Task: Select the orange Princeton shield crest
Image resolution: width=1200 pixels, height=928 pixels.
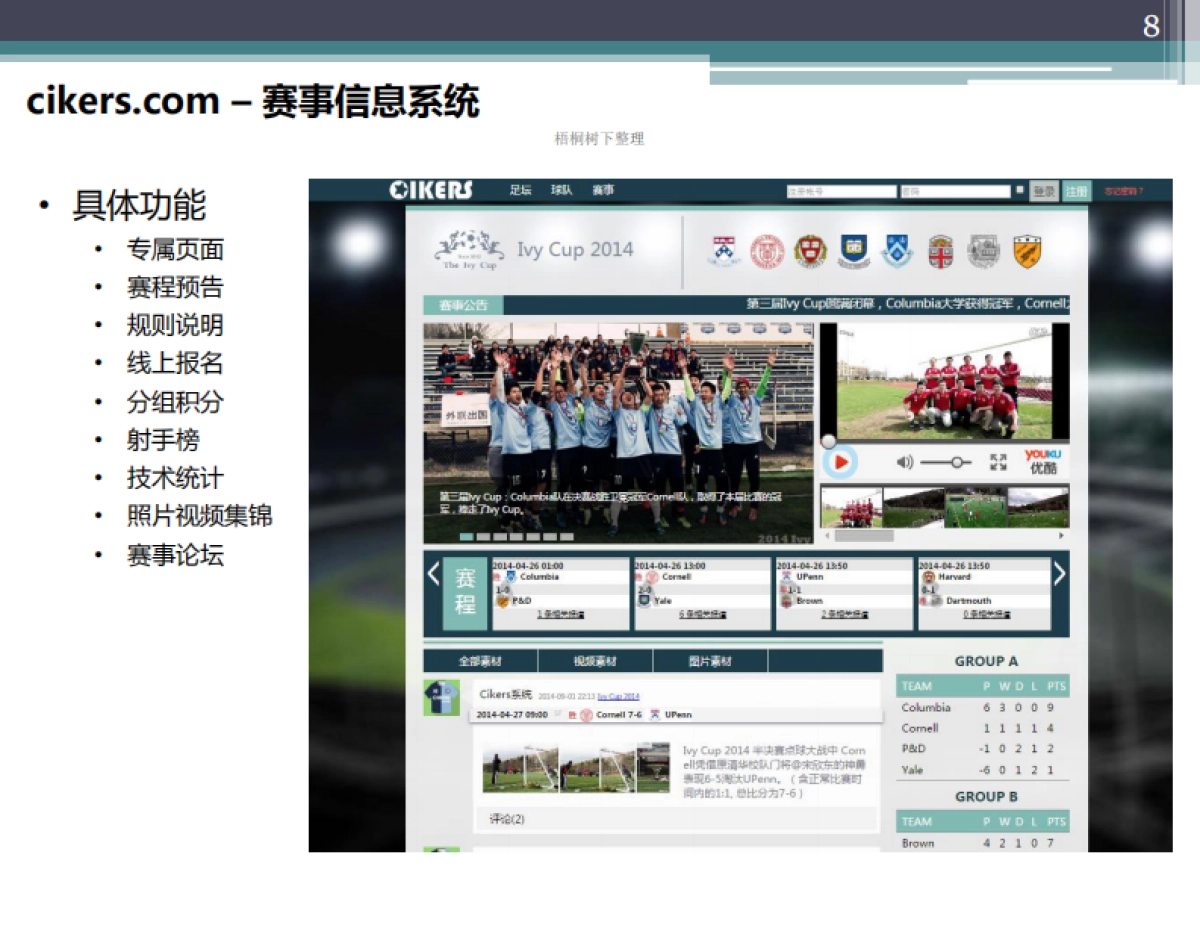Action: pyautogui.click(x=1027, y=251)
